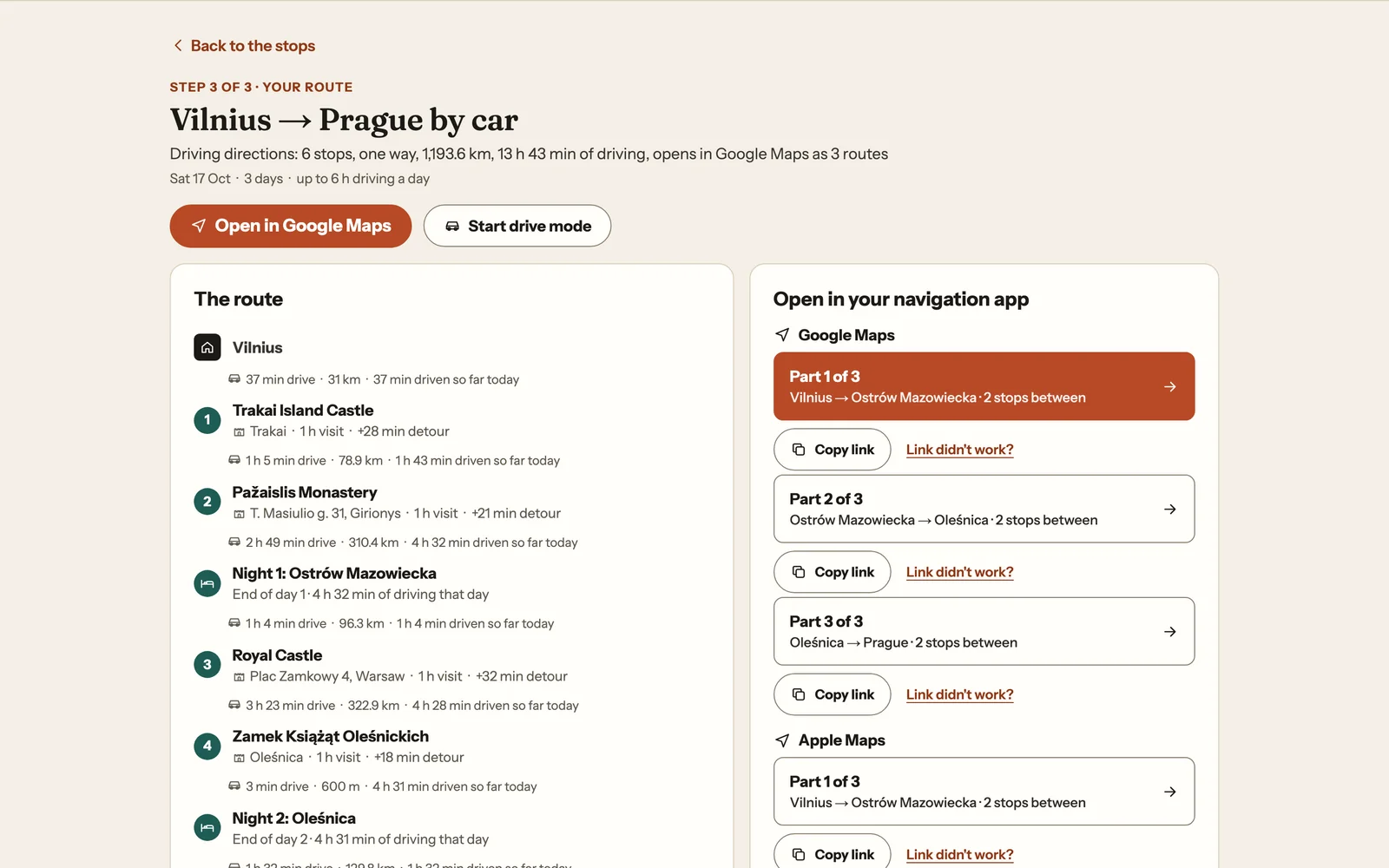Go back via 'Back to the stops' link
The image size is (1389, 868).
coord(243,46)
